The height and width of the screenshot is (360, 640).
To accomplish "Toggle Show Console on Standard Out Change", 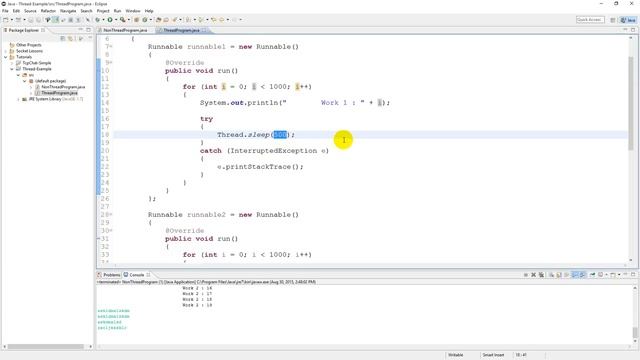I will click(575, 275).
